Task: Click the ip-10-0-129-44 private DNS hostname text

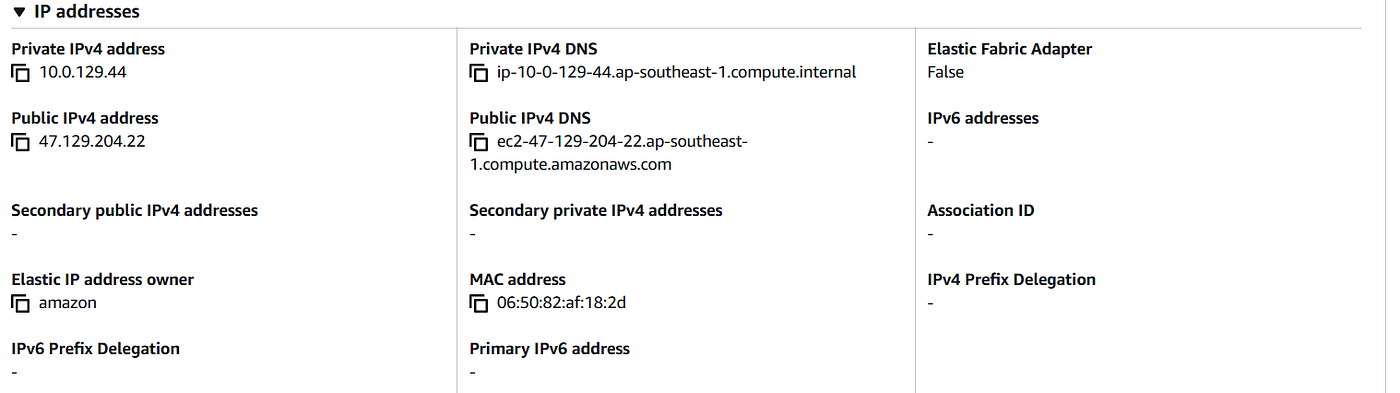Action: pos(676,72)
